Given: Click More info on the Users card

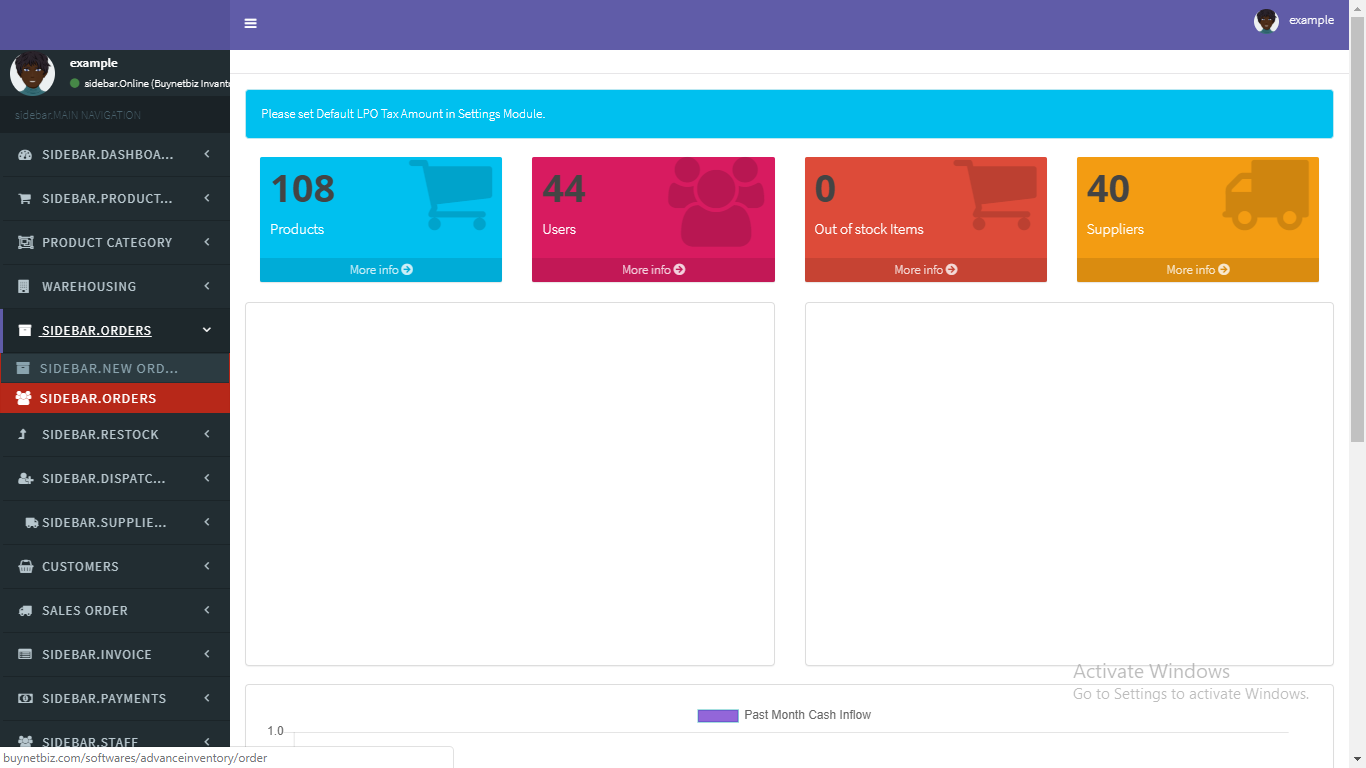Looking at the screenshot, I should tap(652, 270).
